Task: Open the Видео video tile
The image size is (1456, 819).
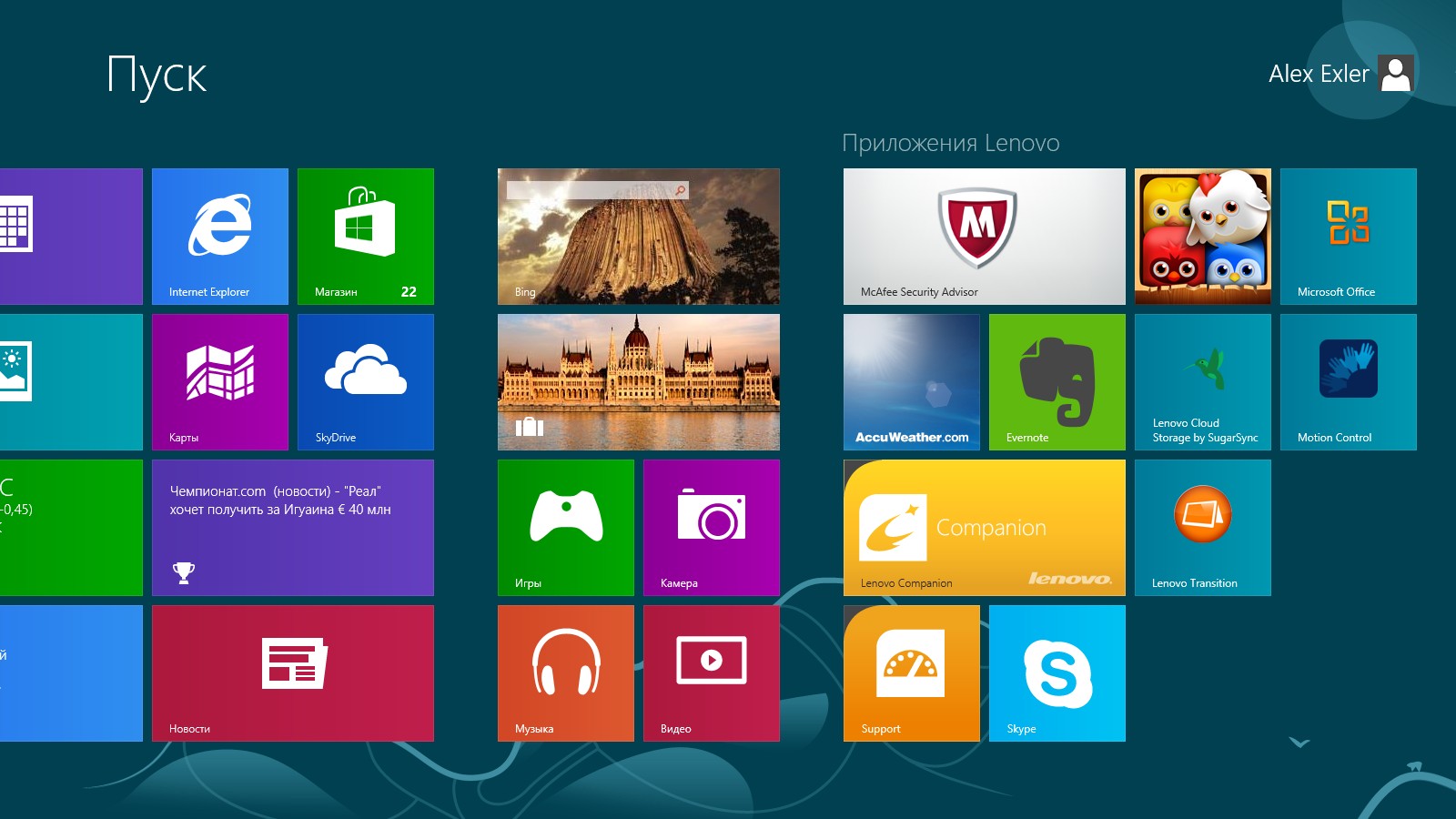Action: pos(712,673)
